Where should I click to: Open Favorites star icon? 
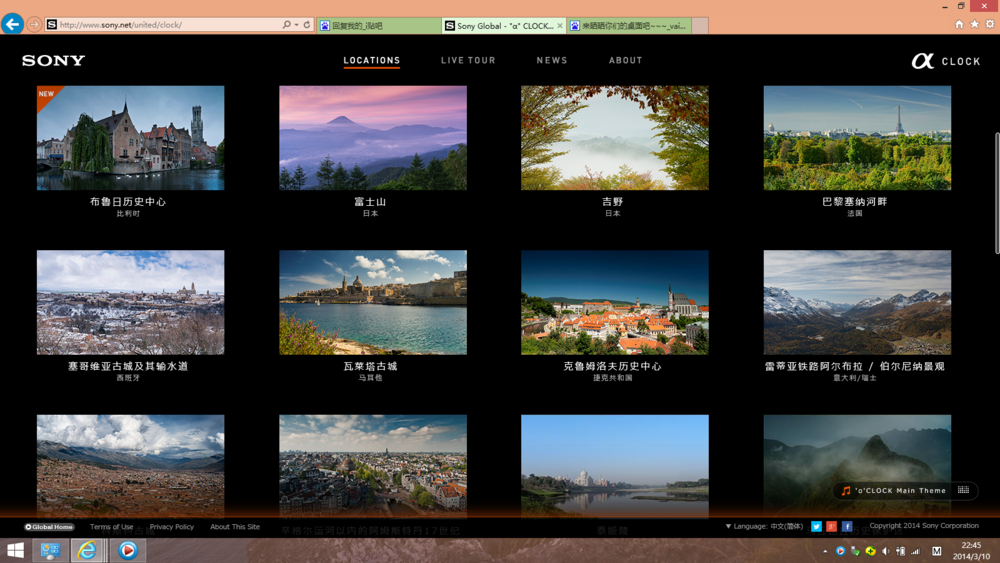click(x=974, y=24)
